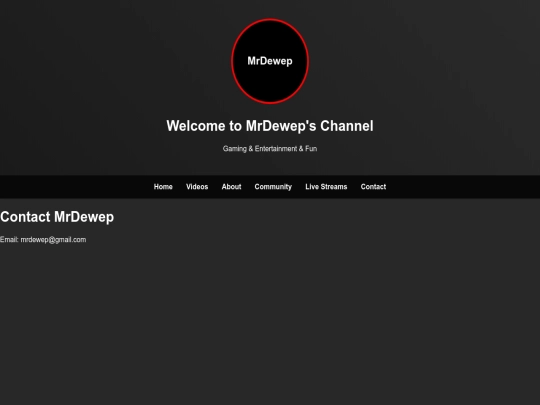This screenshot has width=540, height=405.
Task: Click the Contact nav link
Action: tap(373, 187)
